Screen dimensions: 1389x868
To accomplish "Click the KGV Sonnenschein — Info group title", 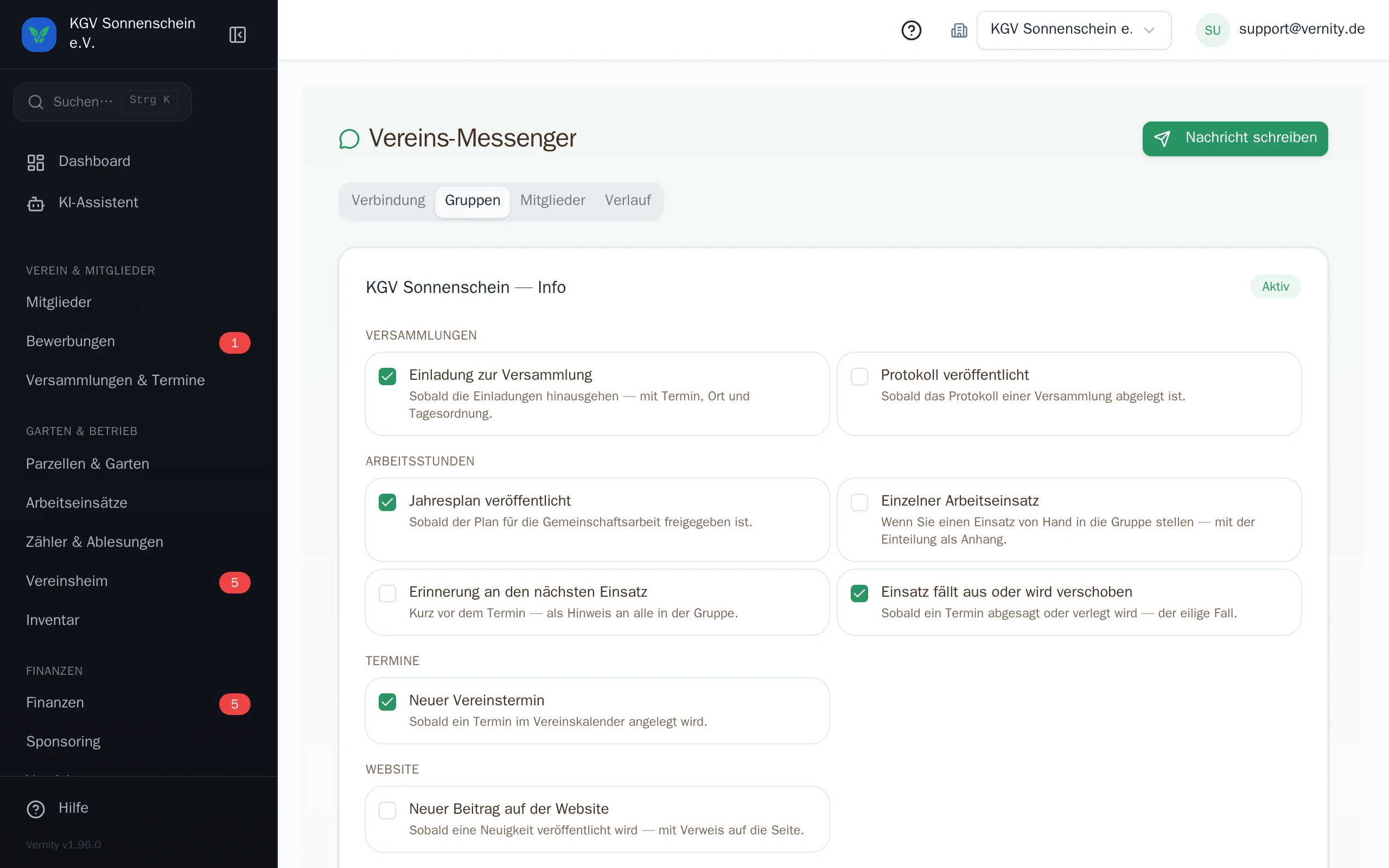I will tap(466, 287).
